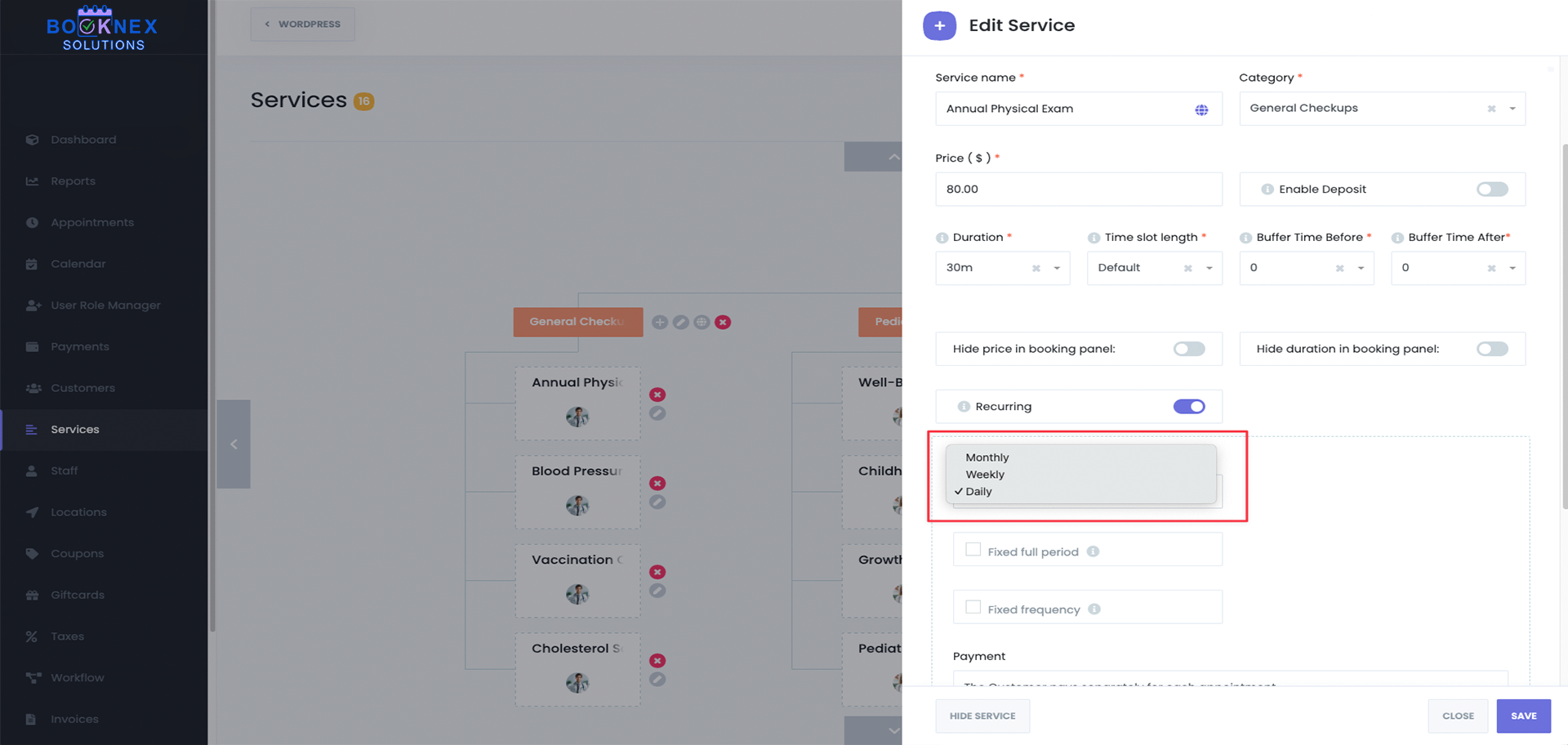Click the globe translate icon in Service name
This screenshot has width=1568, height=745.
click(1201, 109)
